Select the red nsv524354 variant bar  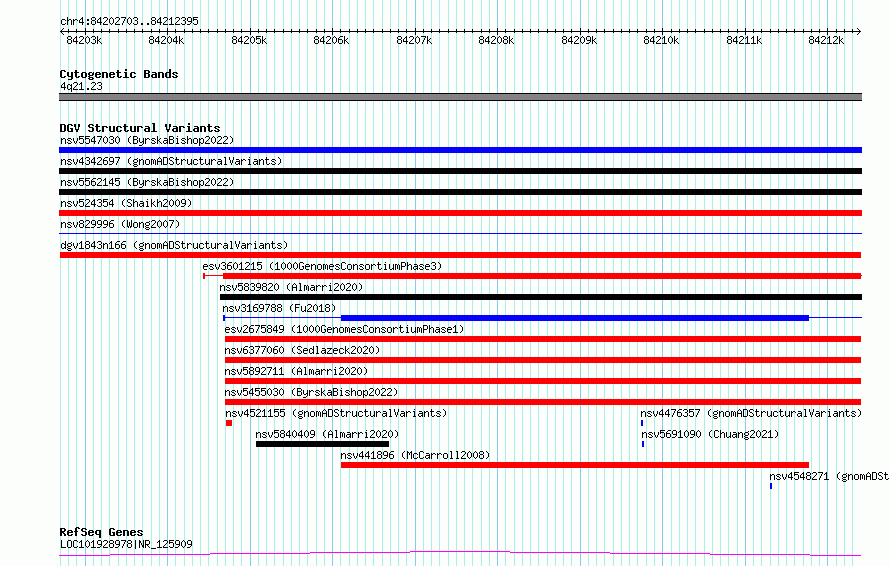click(460, 213)
